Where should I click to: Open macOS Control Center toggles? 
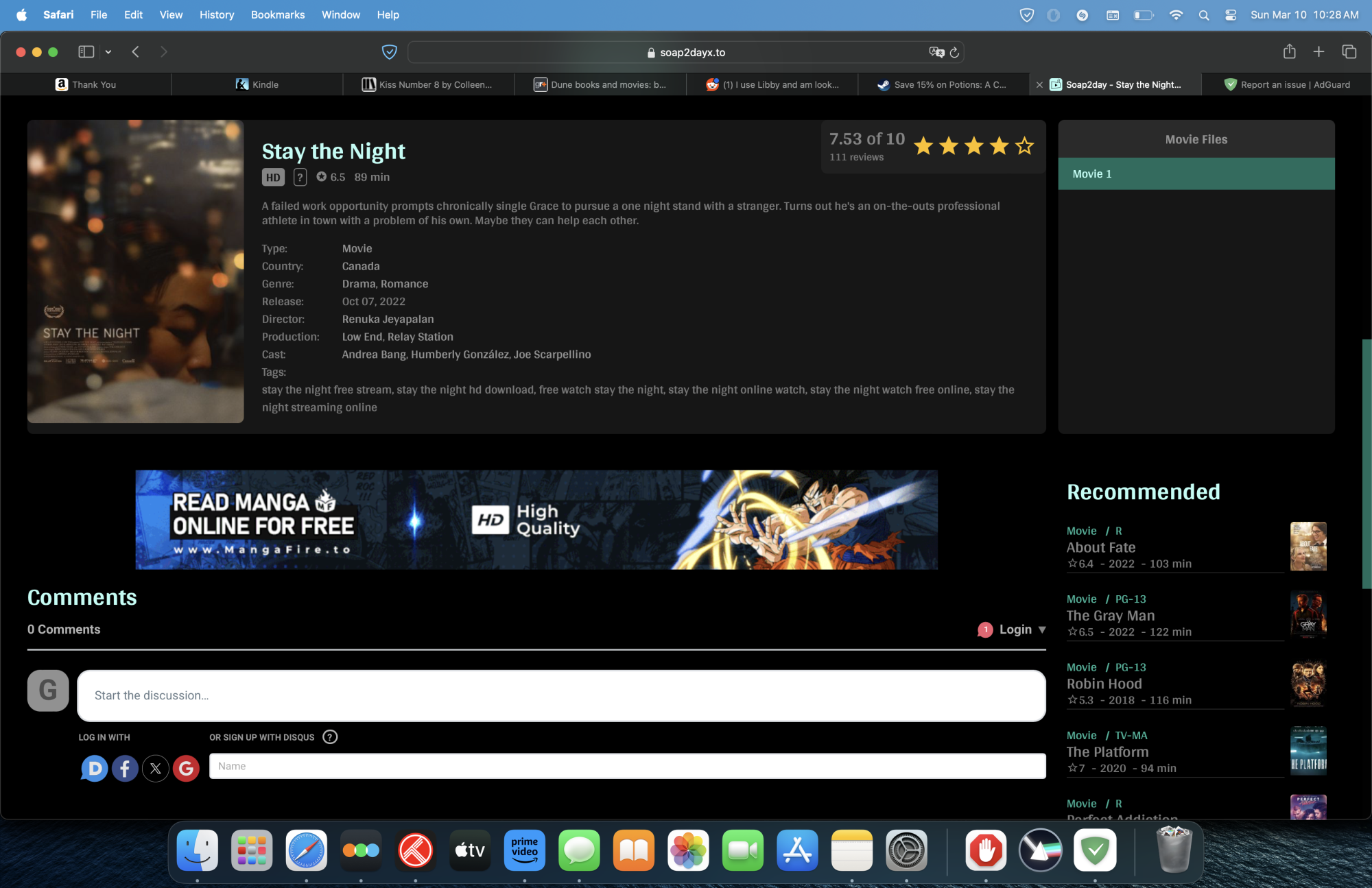[x=1231, y=15]
